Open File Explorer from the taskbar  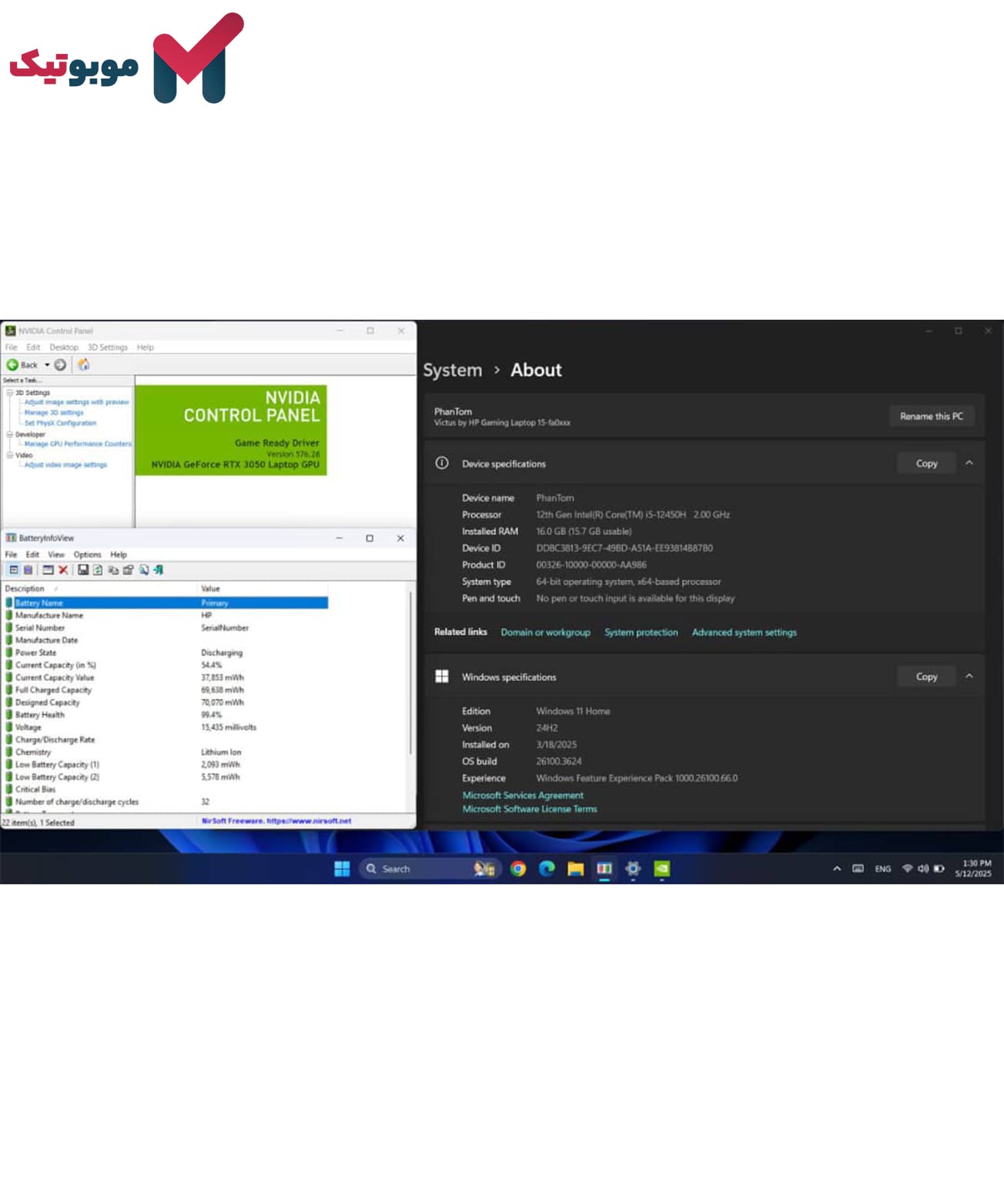[x=575, y=869]
